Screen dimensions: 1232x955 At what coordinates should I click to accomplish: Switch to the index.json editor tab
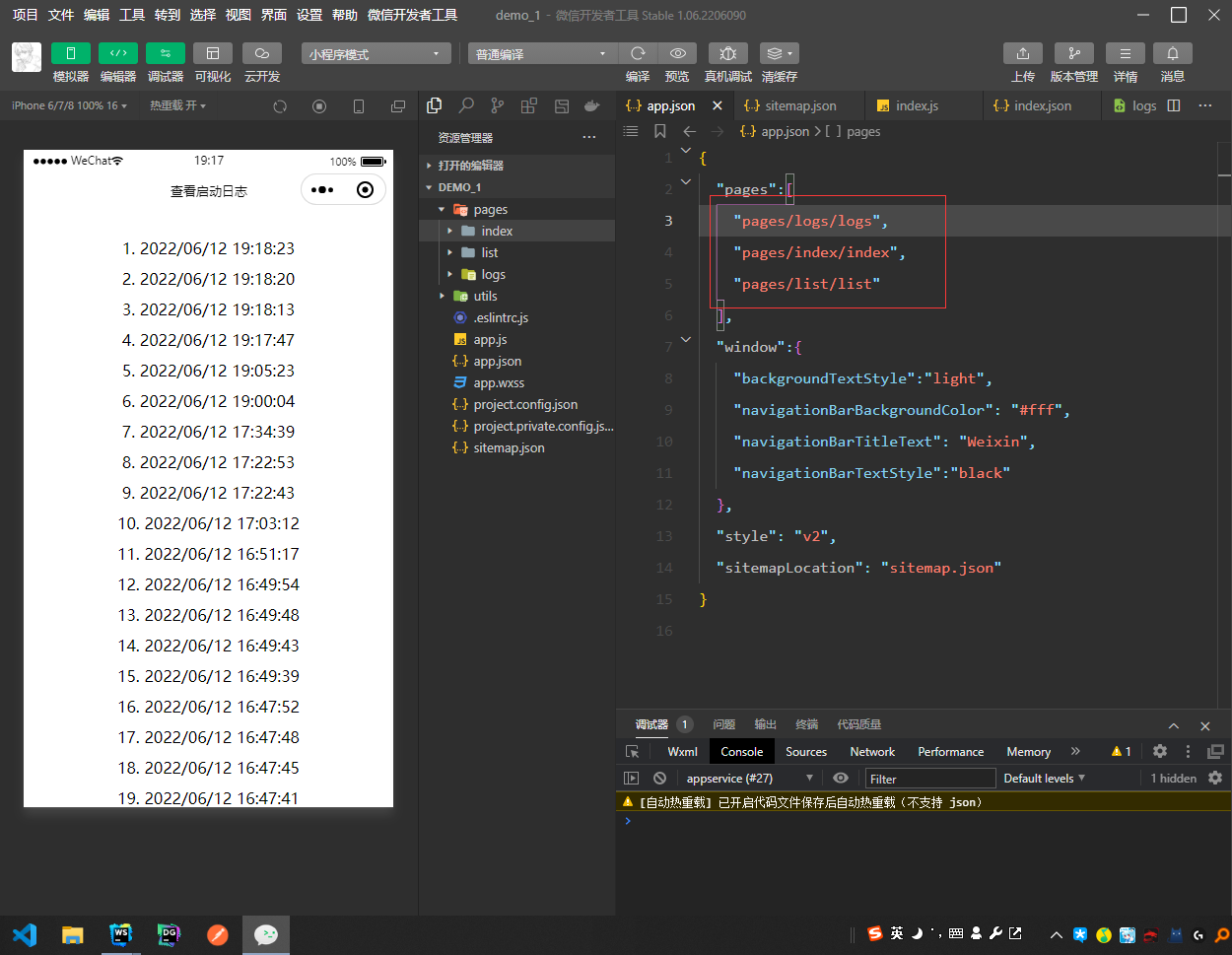[x=1042, y=105]
